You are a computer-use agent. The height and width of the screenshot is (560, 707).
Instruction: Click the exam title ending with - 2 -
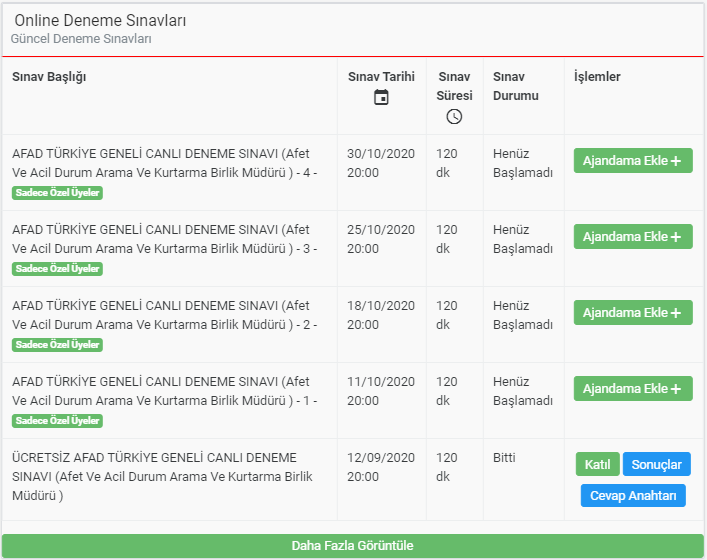(x=165, y=315)
